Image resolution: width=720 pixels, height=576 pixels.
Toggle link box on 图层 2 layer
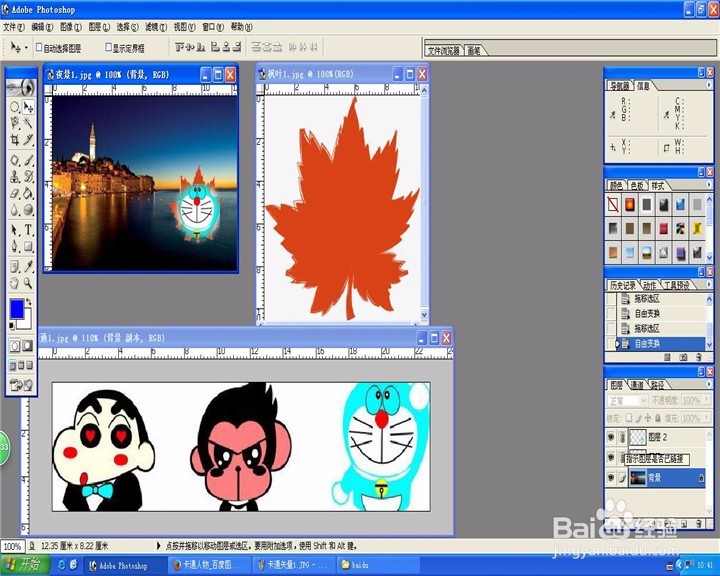point(622,437)
